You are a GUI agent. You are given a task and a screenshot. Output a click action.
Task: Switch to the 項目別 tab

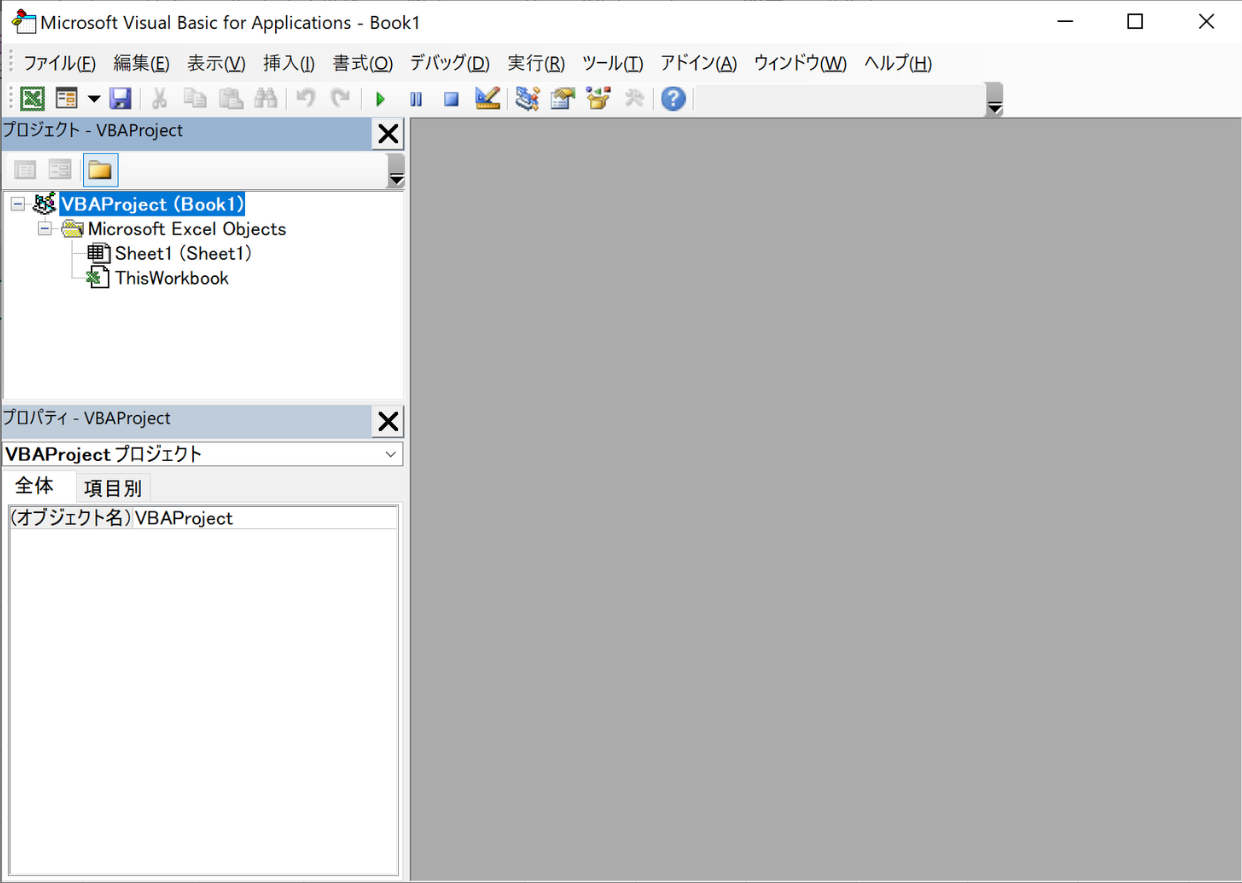[113, 488]
